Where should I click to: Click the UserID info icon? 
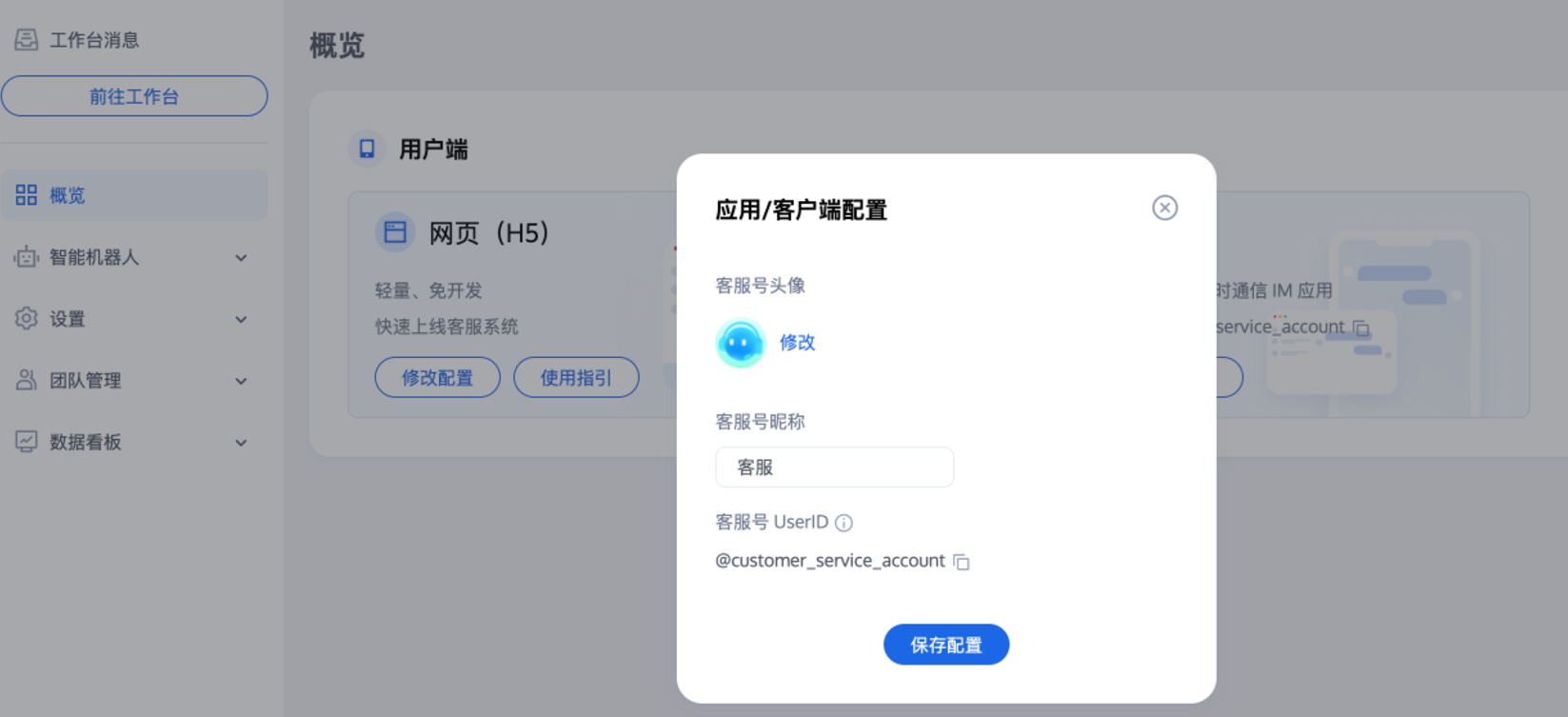[x=844, y=523]
